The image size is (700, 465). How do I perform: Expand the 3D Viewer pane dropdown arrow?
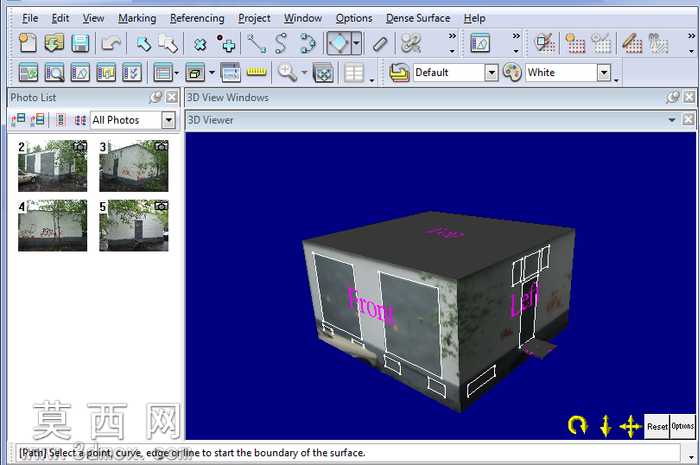[x=671, y=120]
